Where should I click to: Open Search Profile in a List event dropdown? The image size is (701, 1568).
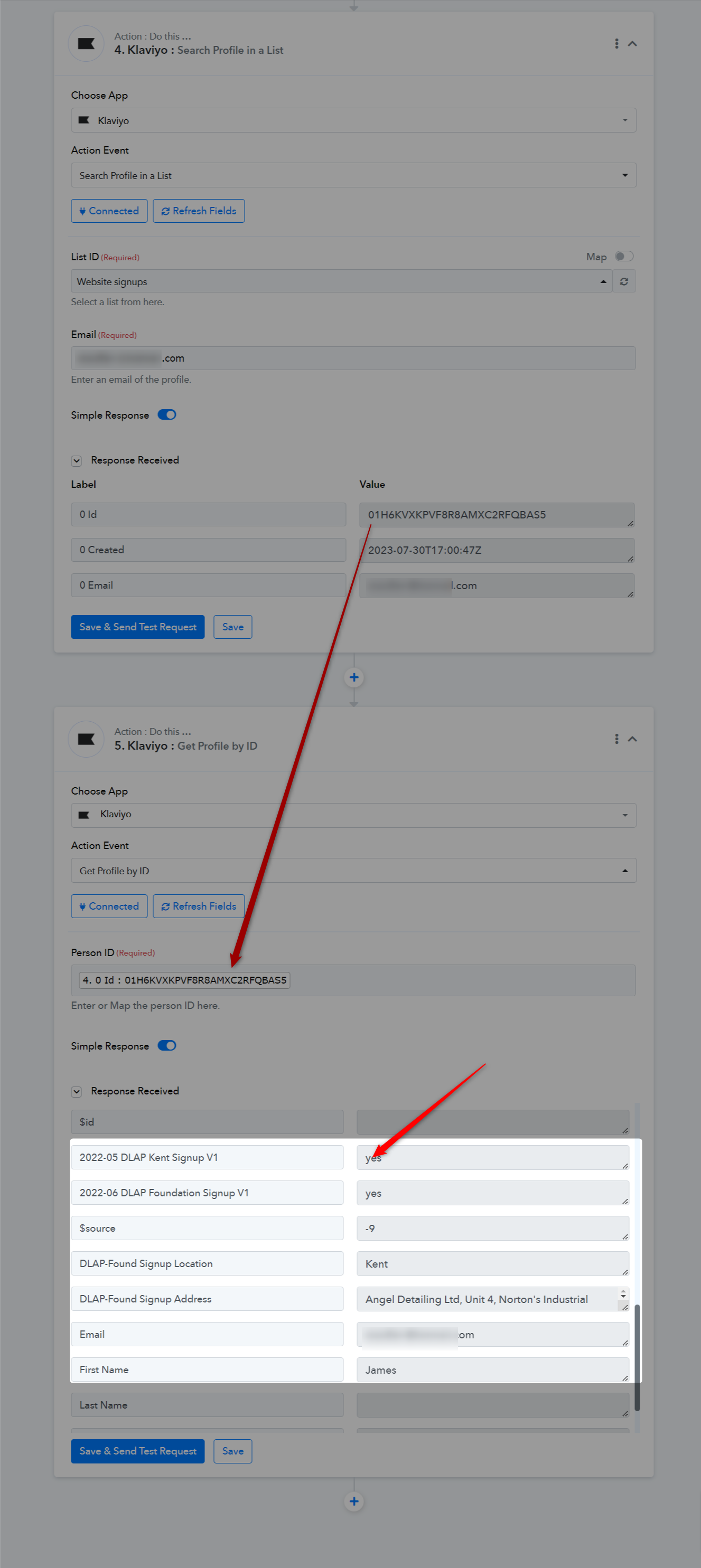tap(353, 175)
